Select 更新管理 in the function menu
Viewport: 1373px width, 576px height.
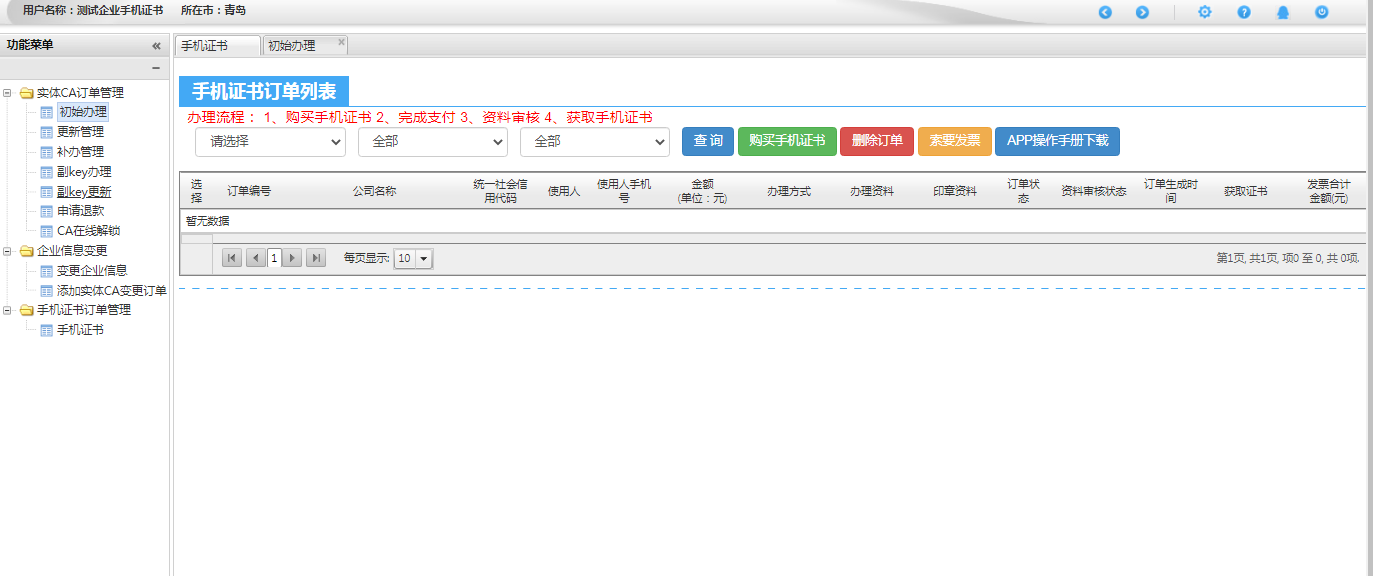tap(80, 132)
